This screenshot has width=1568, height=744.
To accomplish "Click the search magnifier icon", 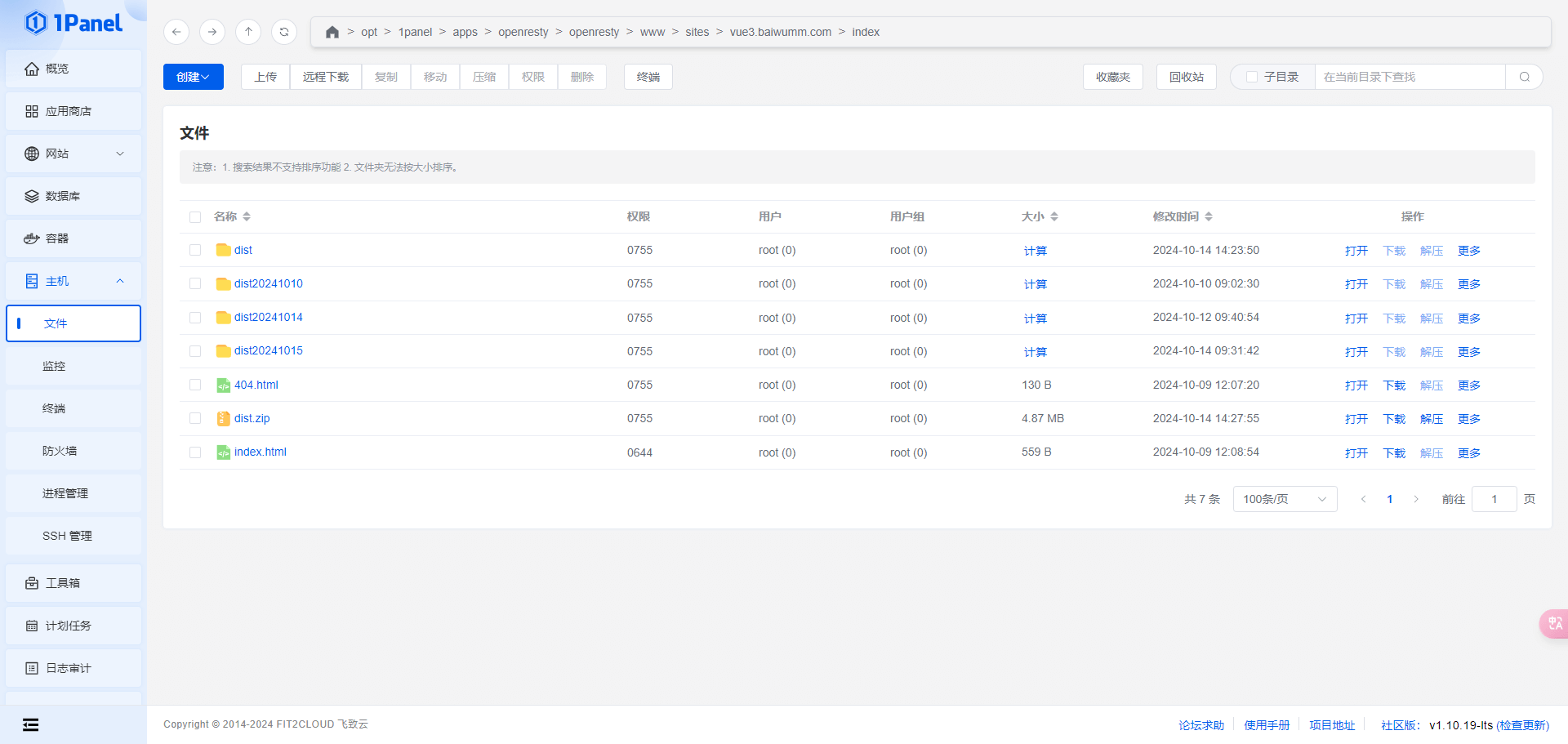I will click(x=1524, y=77).
